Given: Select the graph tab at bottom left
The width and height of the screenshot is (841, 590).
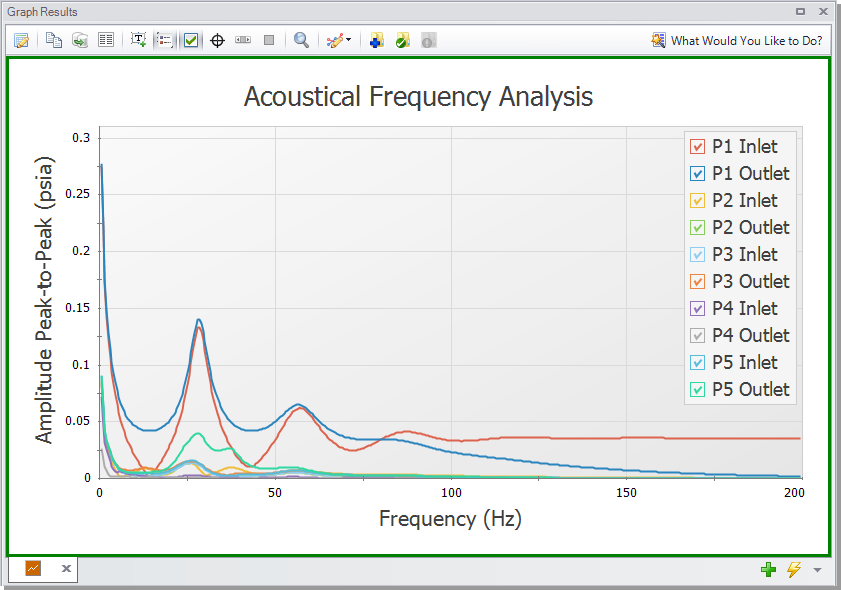Looking at the screenshot, I should pos(33,568).
